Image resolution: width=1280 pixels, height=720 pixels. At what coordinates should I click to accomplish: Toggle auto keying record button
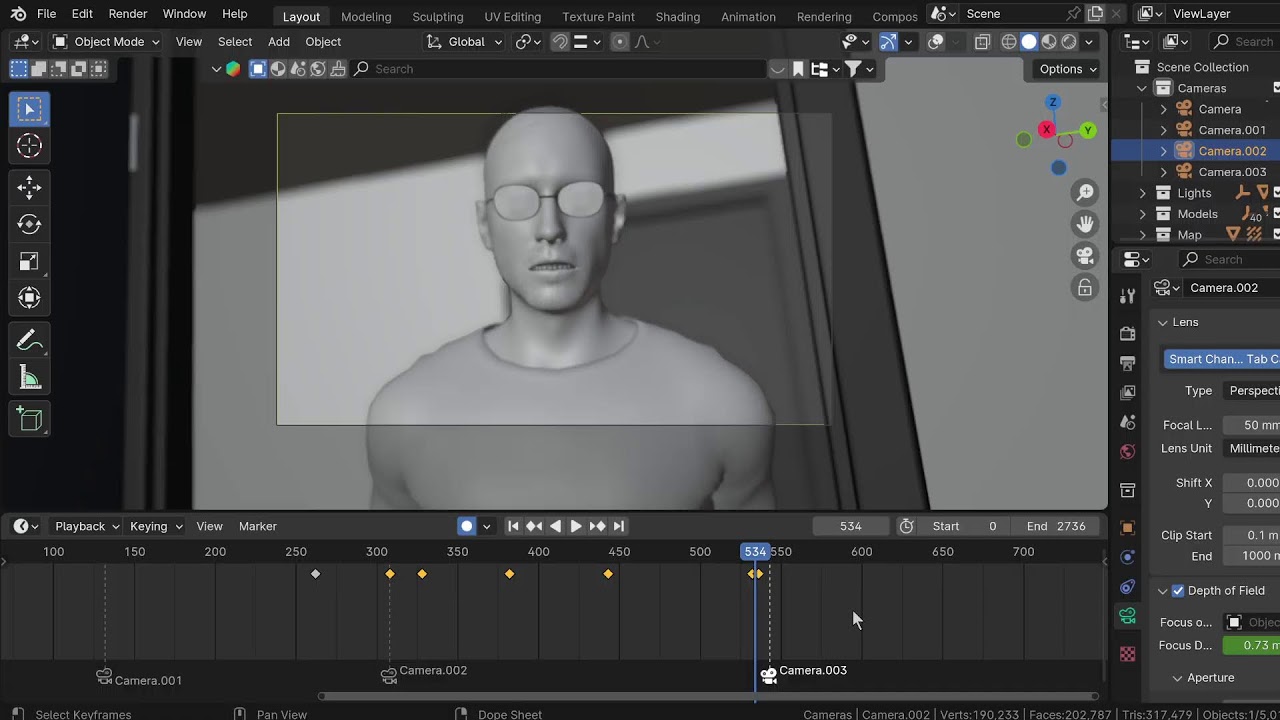tap(467, 526)
